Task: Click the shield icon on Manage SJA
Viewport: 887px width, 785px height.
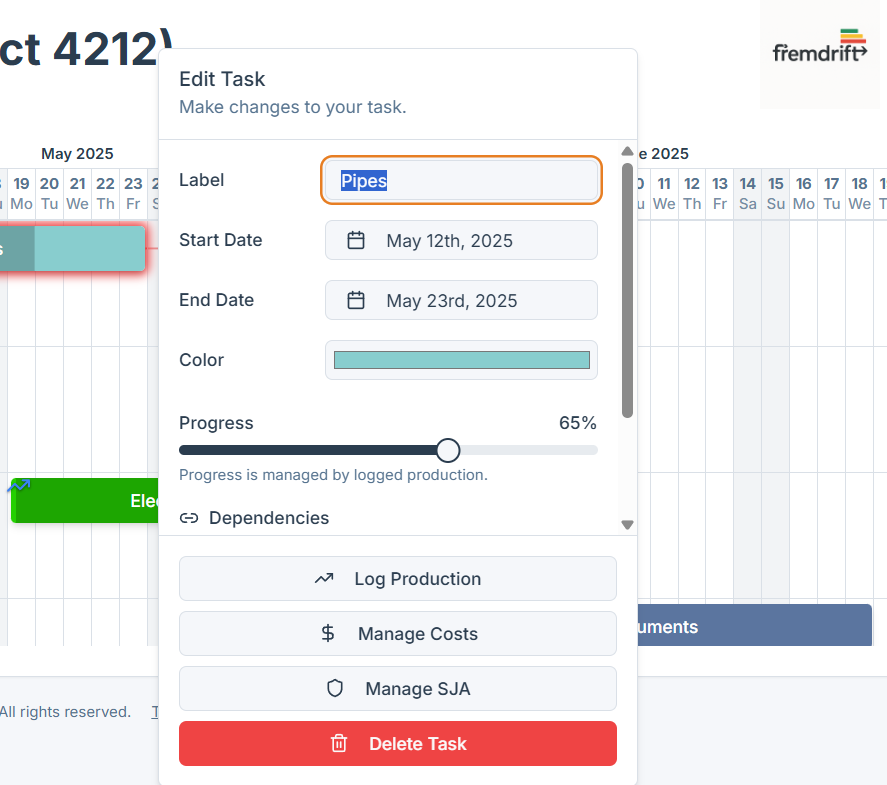Action: (x=333, y=688)
